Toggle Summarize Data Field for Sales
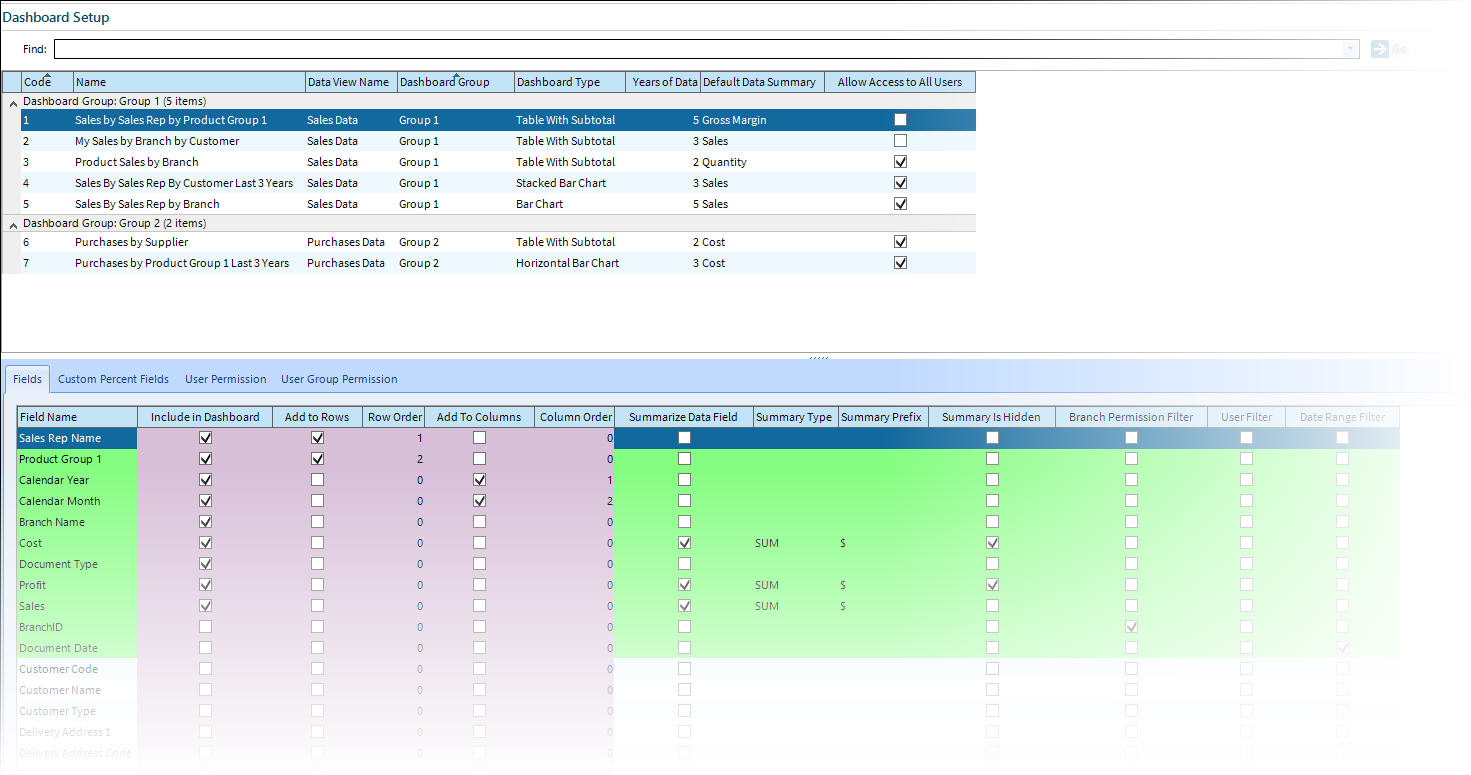This screenshot has height=775, width=1471. tap(684, 606)
